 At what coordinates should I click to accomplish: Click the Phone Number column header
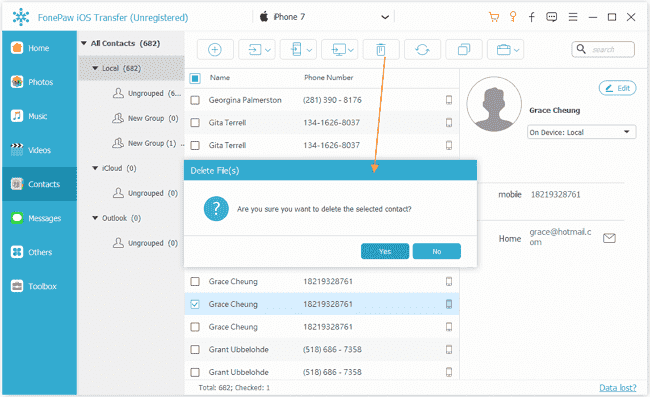click(329, 77)
